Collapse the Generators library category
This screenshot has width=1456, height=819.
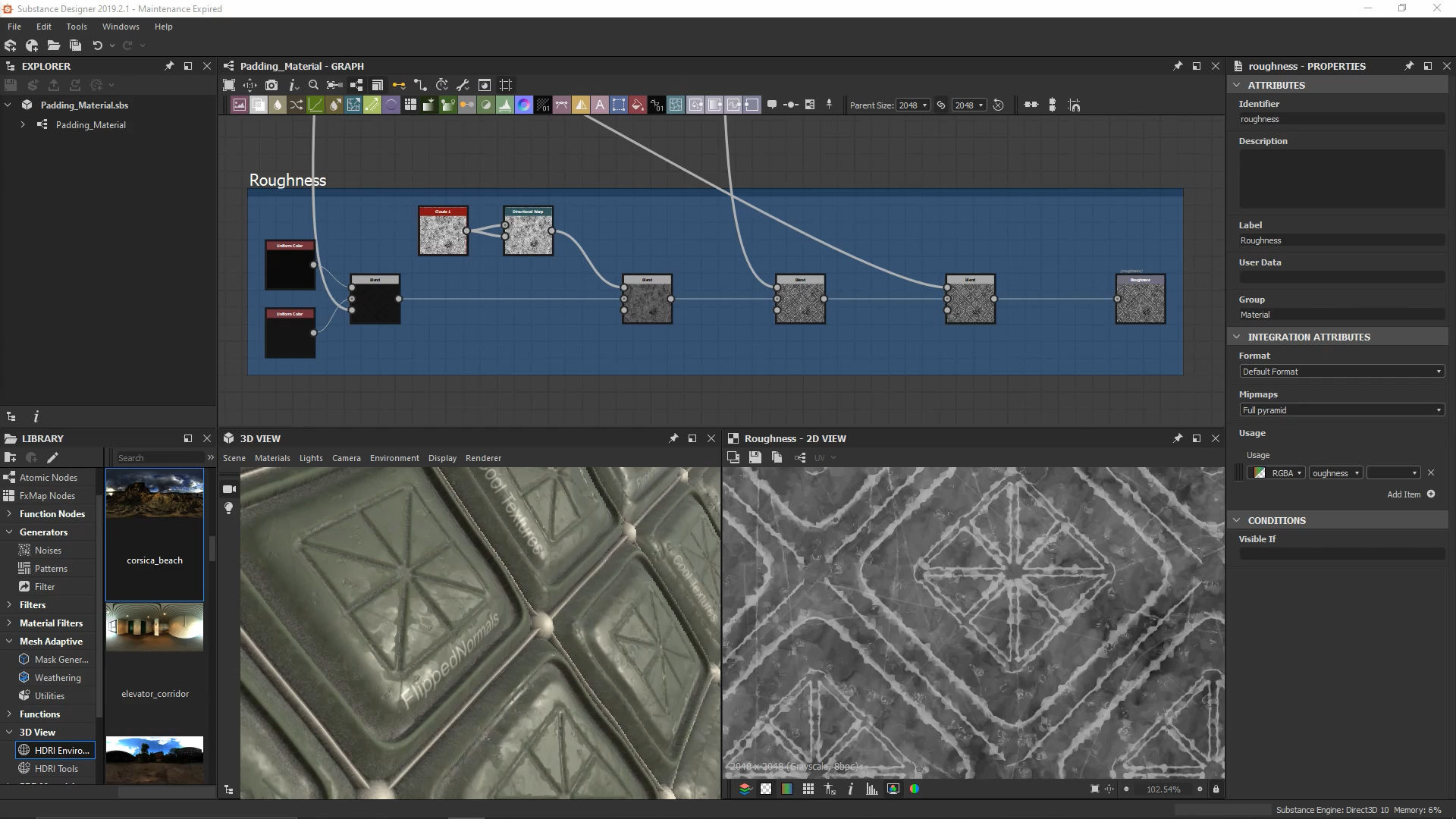pos(9,532)
